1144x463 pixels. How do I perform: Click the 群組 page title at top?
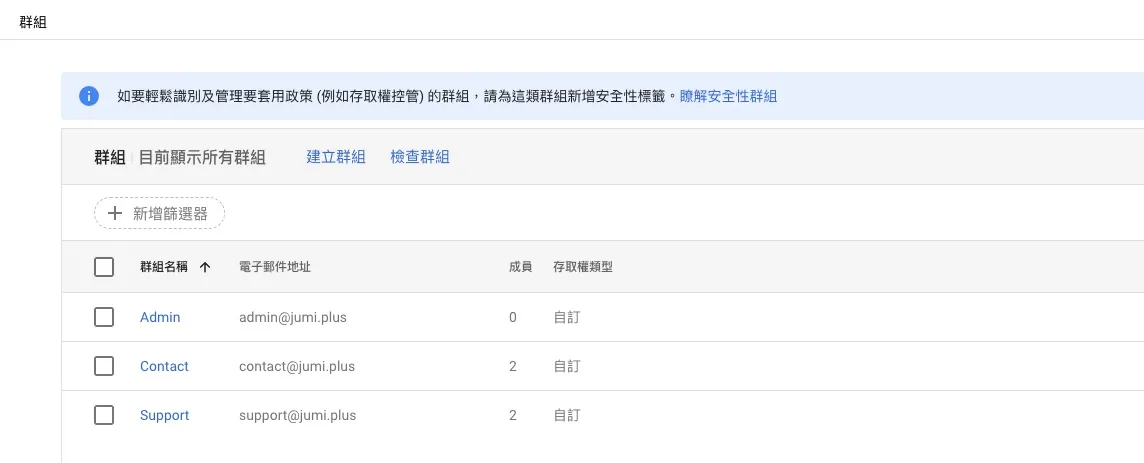click(x=33, y=22)
